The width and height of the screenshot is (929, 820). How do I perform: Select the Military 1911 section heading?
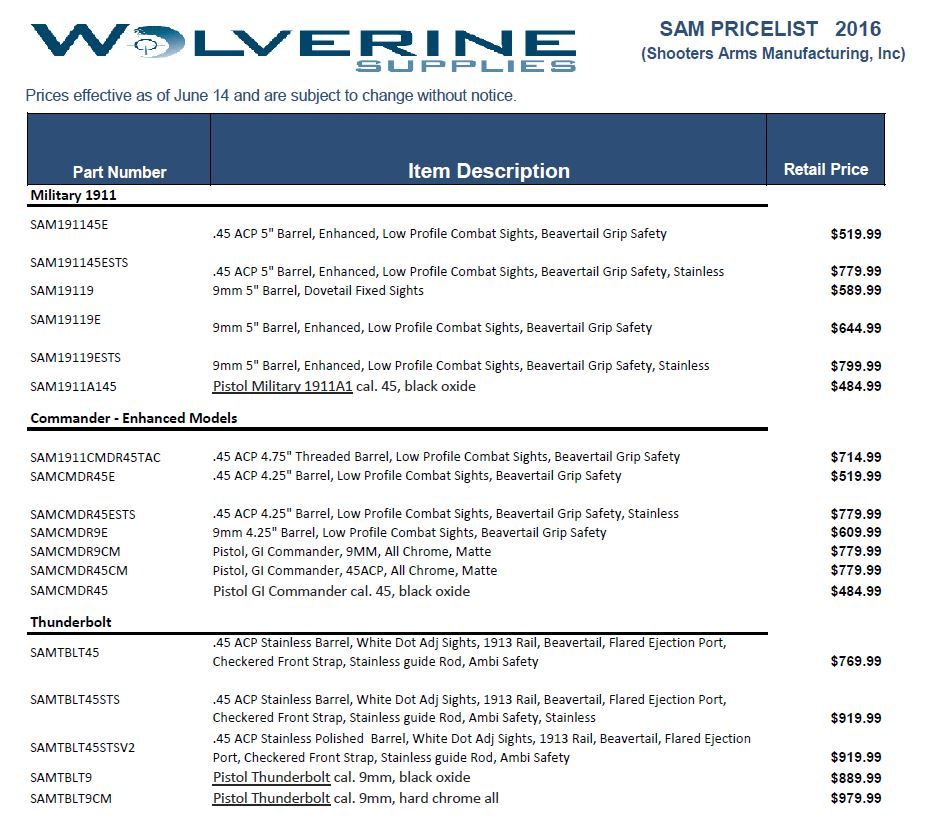(73, 195)
